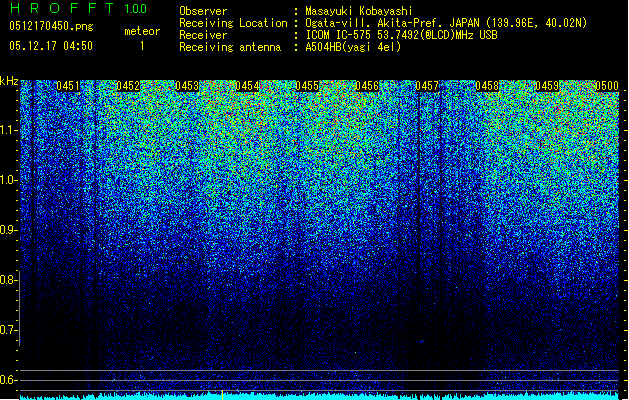Click the 1.1 frequency axis label

tap(9, 130)
